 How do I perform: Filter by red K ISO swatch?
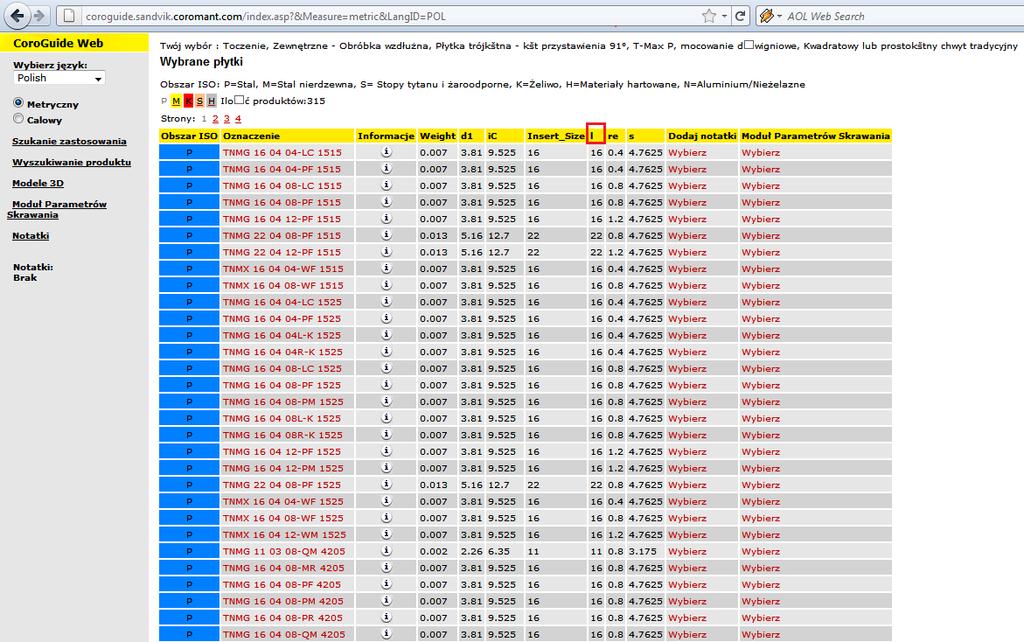click(188, 101)
